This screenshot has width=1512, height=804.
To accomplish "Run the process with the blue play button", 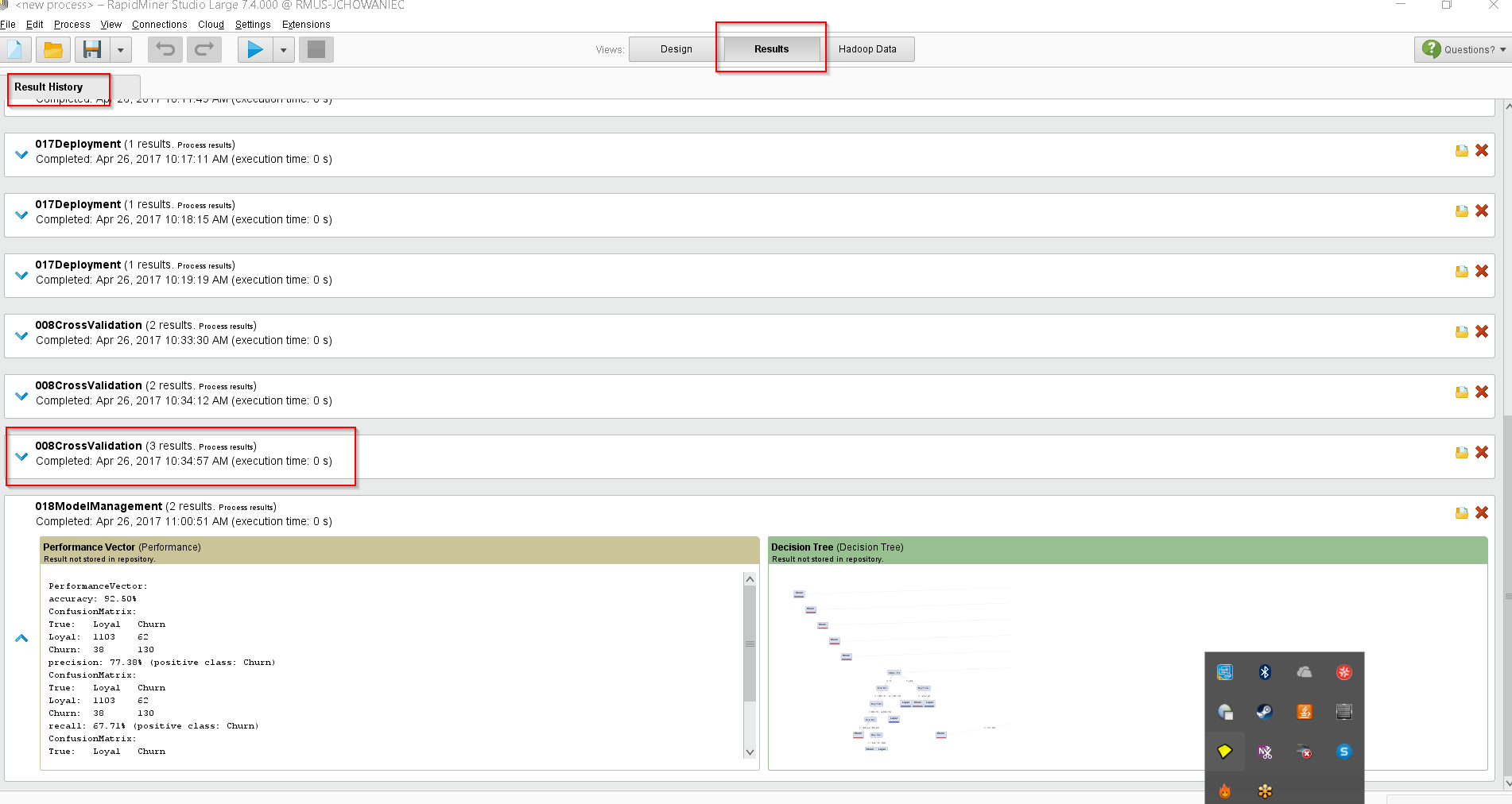I will click(x=255, y=50).
